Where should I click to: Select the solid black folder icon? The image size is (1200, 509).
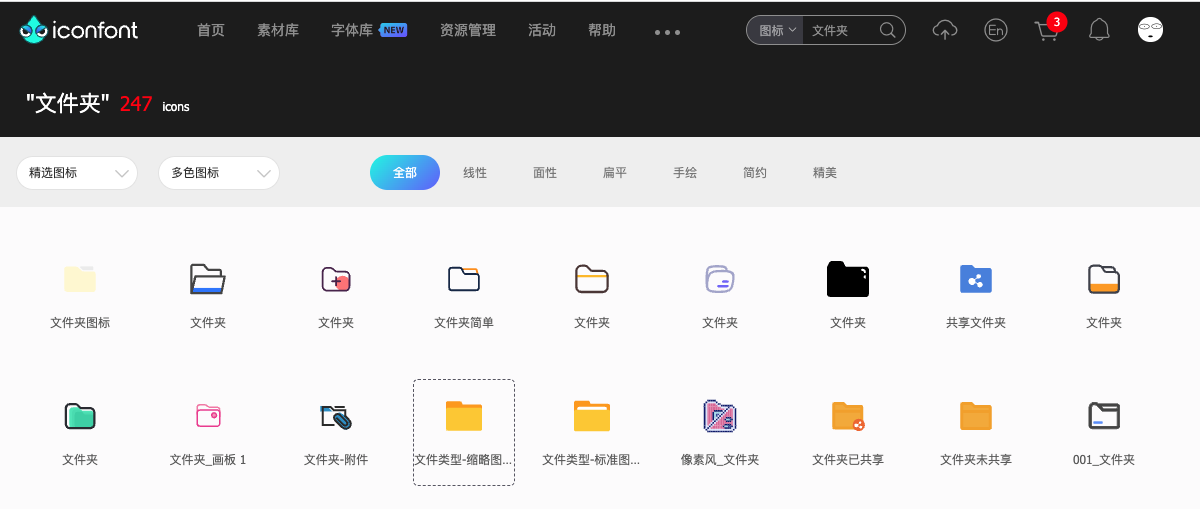[x=848, y=279]
